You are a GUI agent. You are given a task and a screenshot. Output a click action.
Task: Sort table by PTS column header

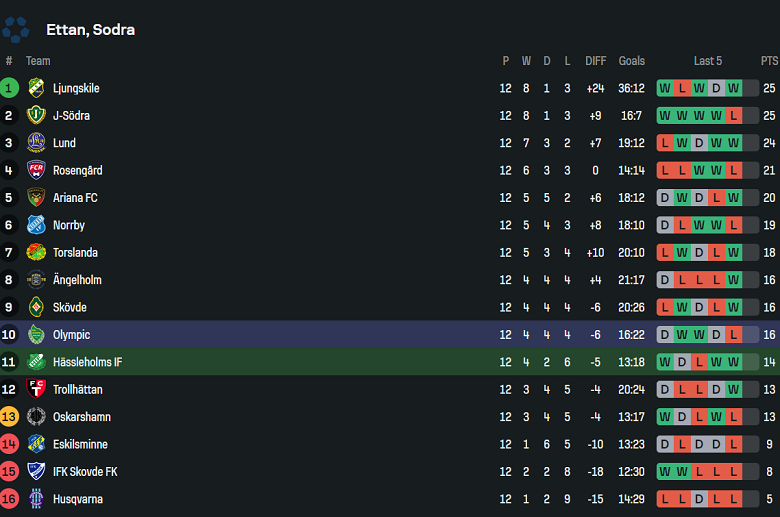coord(769,61)
